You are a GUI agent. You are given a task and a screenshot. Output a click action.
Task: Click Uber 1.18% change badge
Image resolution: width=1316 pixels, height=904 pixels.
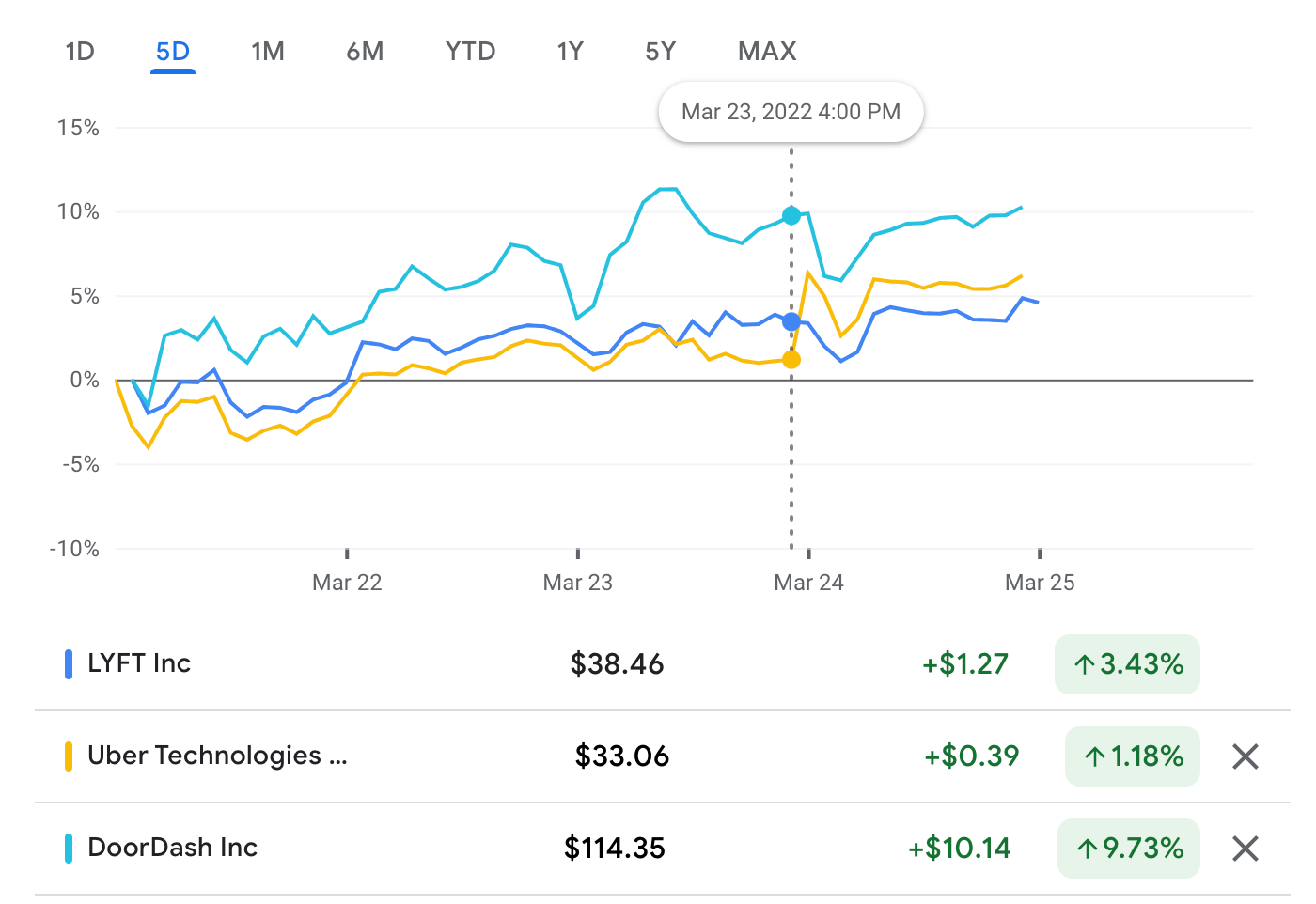click(1133, 756)
